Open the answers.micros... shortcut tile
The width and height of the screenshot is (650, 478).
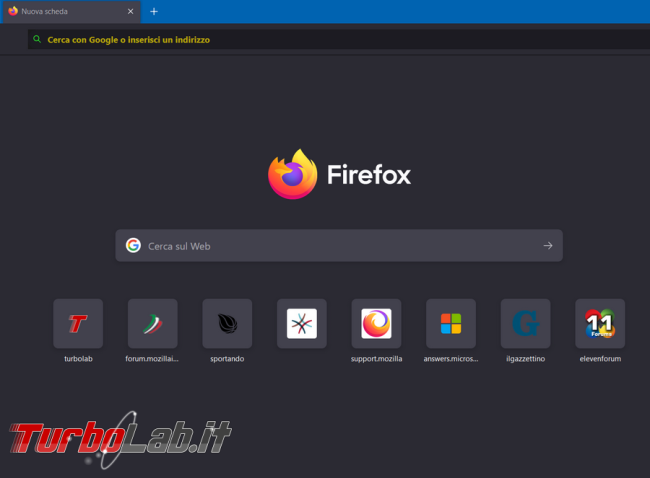pyautogui.click(x=451, y=323)
